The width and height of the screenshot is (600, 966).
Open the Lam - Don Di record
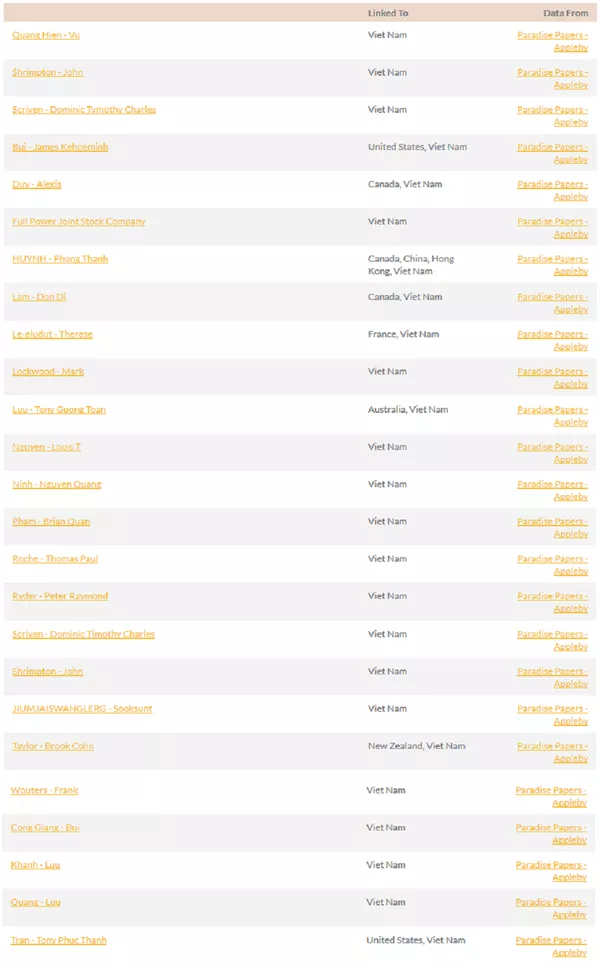[39, 297]
